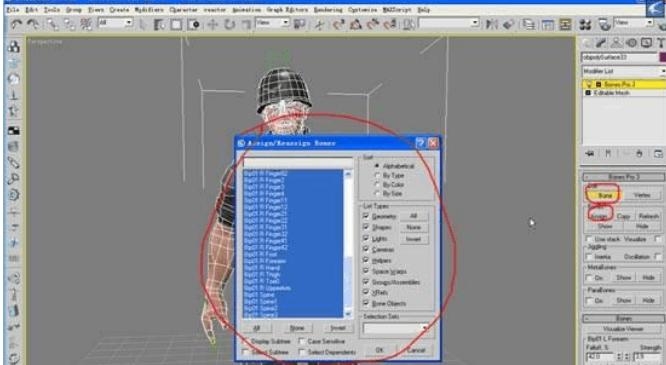The width and height of the screenshot is (666, 365).
Task: Switch to the Hierarchy command panel tab
Action: point(616,43)
